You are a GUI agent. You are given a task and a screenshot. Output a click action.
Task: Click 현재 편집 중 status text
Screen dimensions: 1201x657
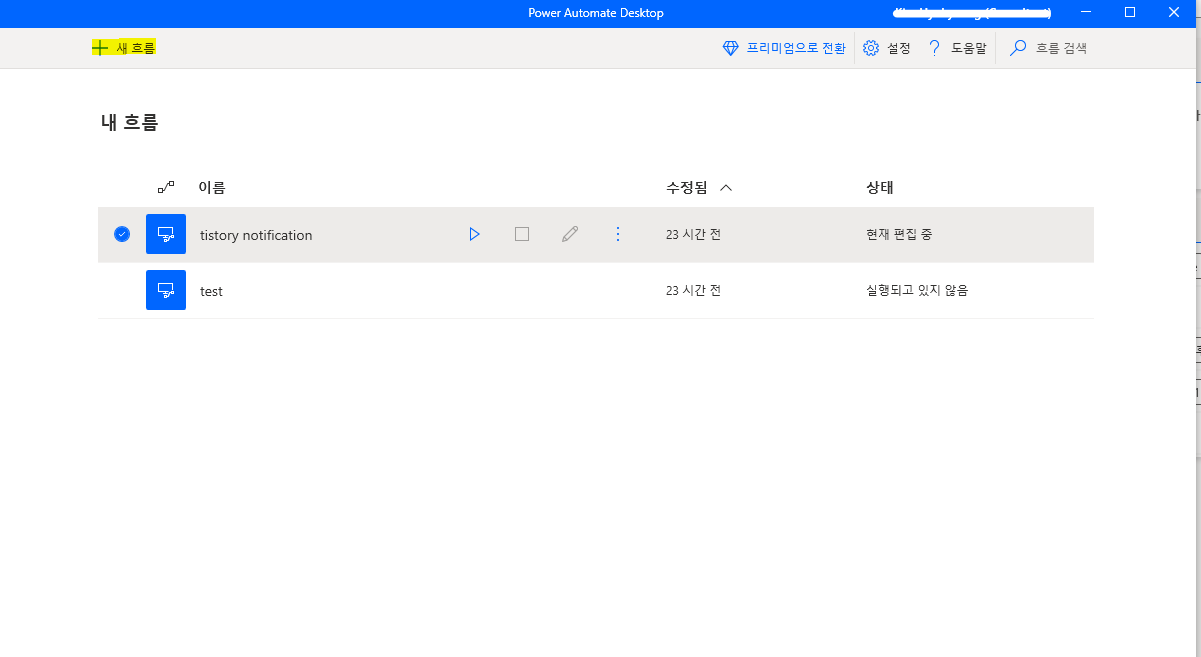point(899,235)
